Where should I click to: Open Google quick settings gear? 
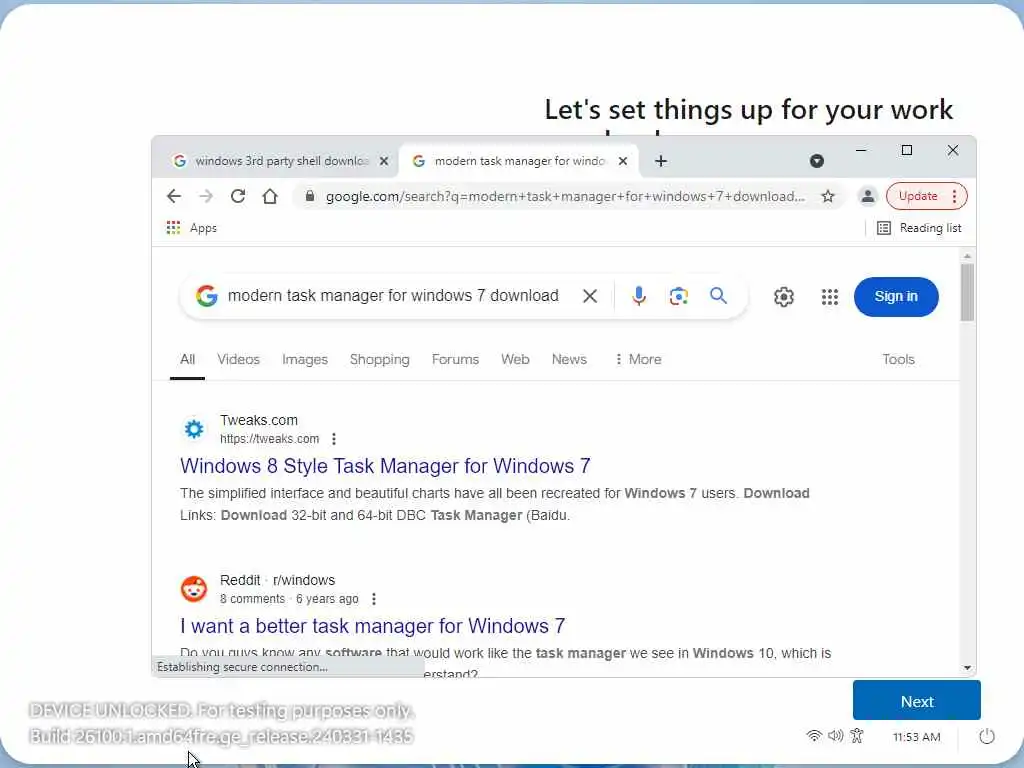pyautogui.click(x=784, y=297)
